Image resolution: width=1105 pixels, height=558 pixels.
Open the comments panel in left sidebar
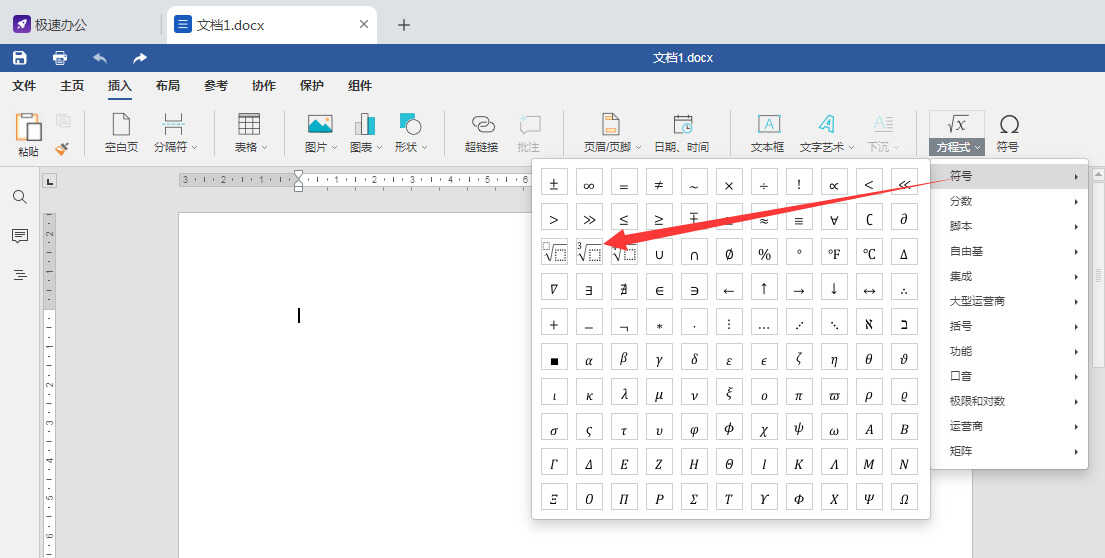(x=20, y=235)
